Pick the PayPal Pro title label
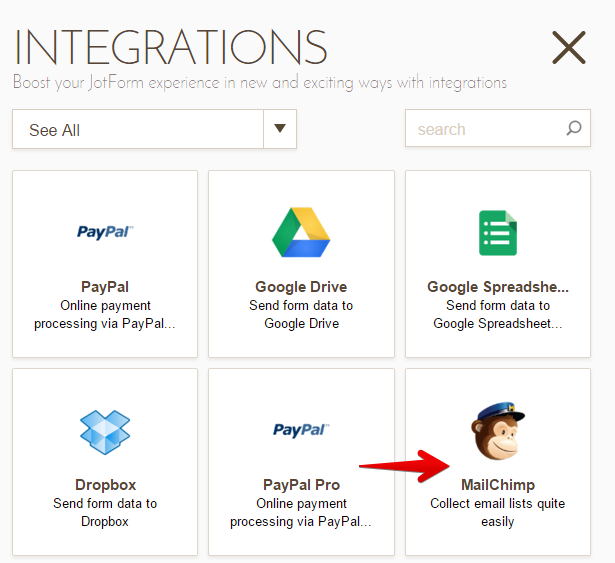The width and height of the screenshot is (615, 563). point(301,485)
